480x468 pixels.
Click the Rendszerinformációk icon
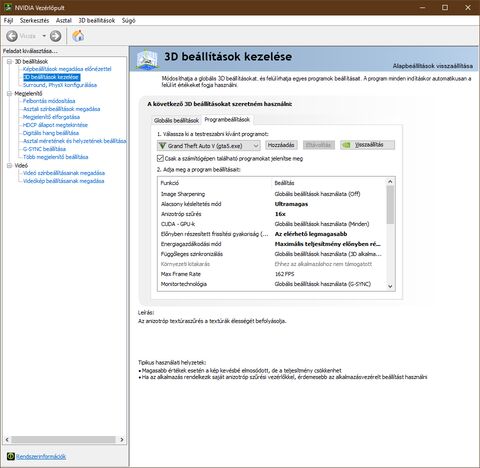point(11,456)
